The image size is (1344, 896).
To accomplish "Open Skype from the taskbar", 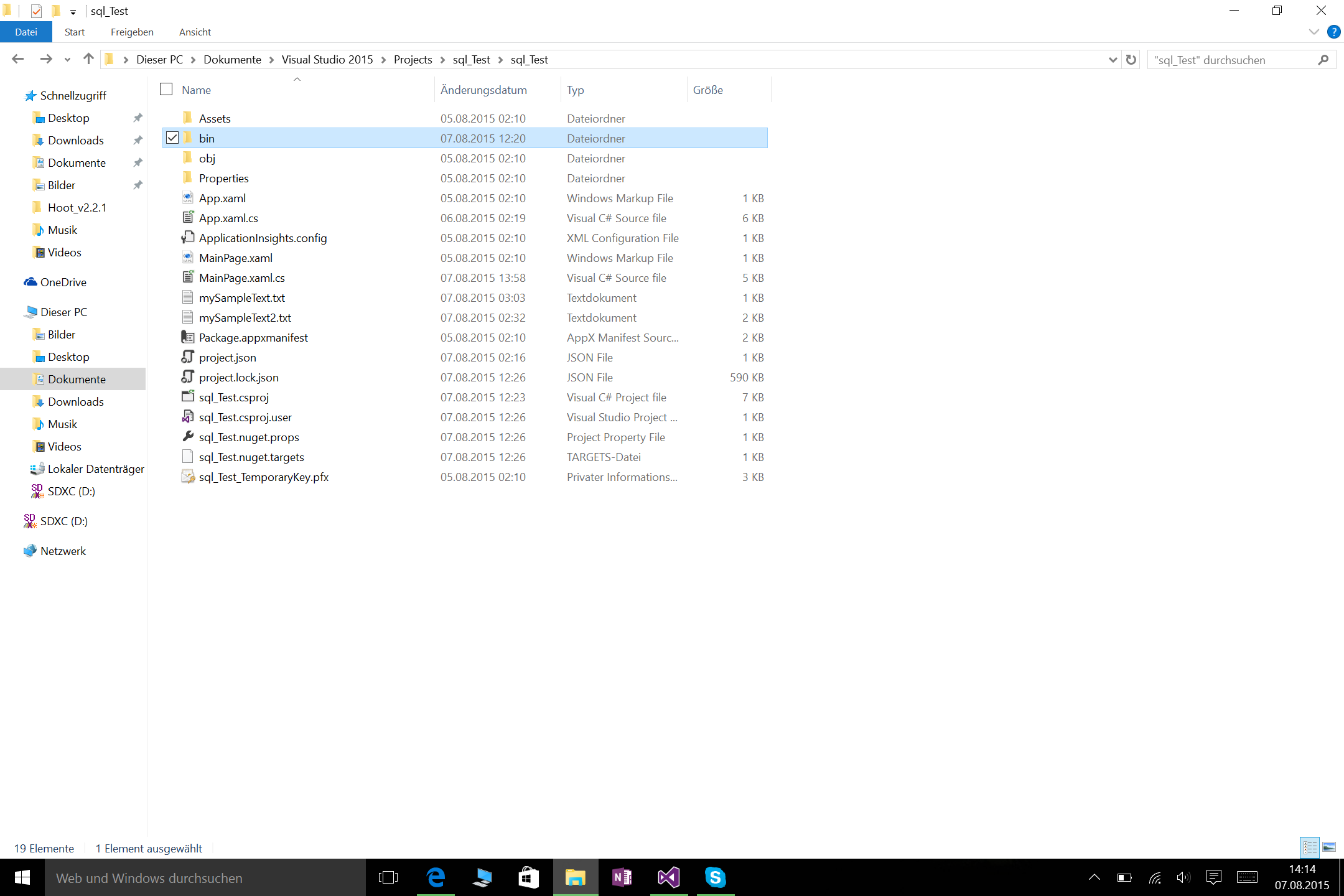I will 715,877.
